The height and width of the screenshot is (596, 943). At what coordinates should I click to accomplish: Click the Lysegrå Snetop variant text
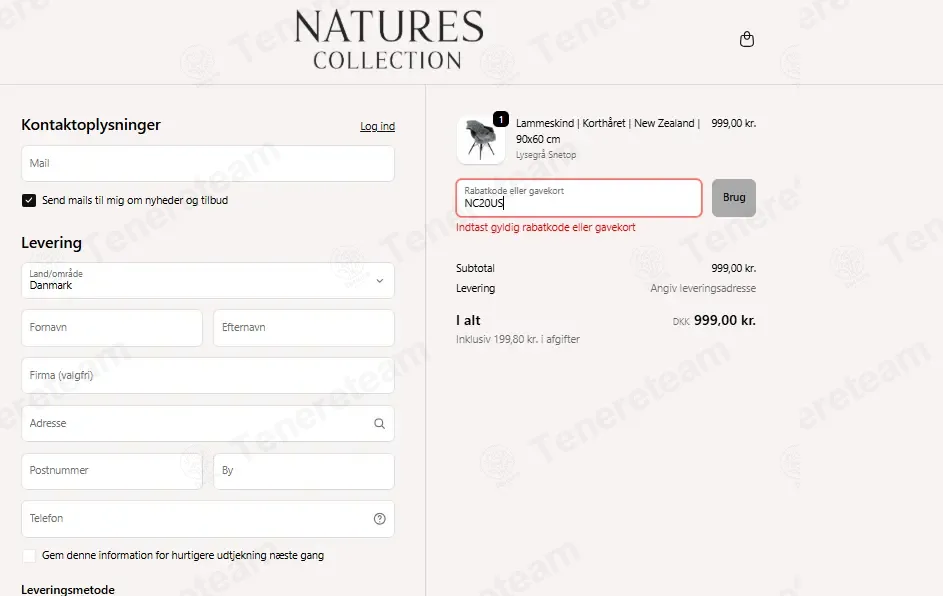[x=546, y=155]
